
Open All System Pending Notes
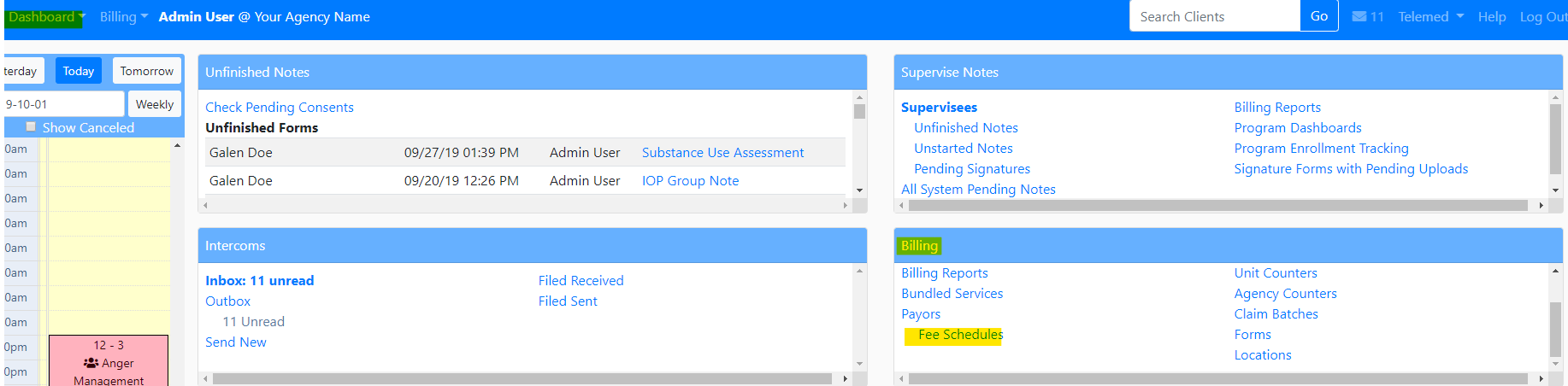[978, 190]
